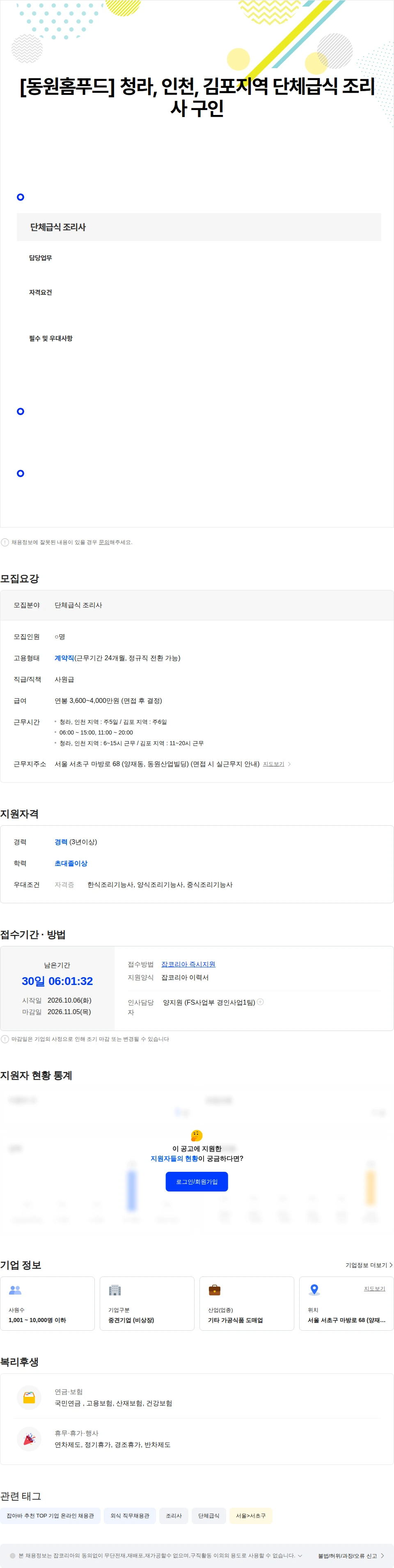The width and height of the screenshot is (394, 1568).
Task: Click 잡코리아 즉시지원 link
Action: [x=188, y=964]
